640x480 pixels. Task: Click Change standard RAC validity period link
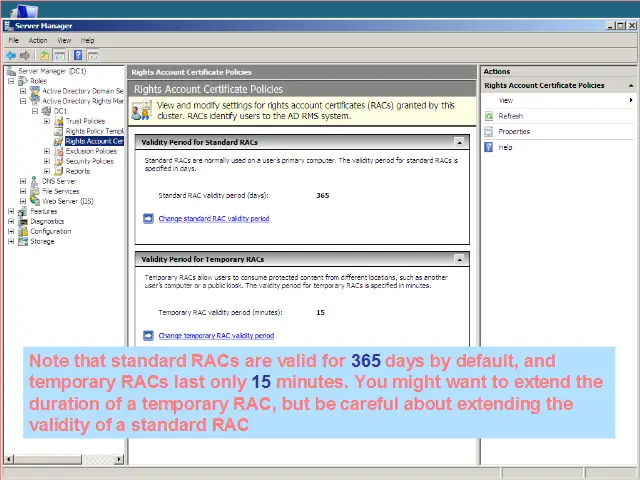(x=214, y=219)
